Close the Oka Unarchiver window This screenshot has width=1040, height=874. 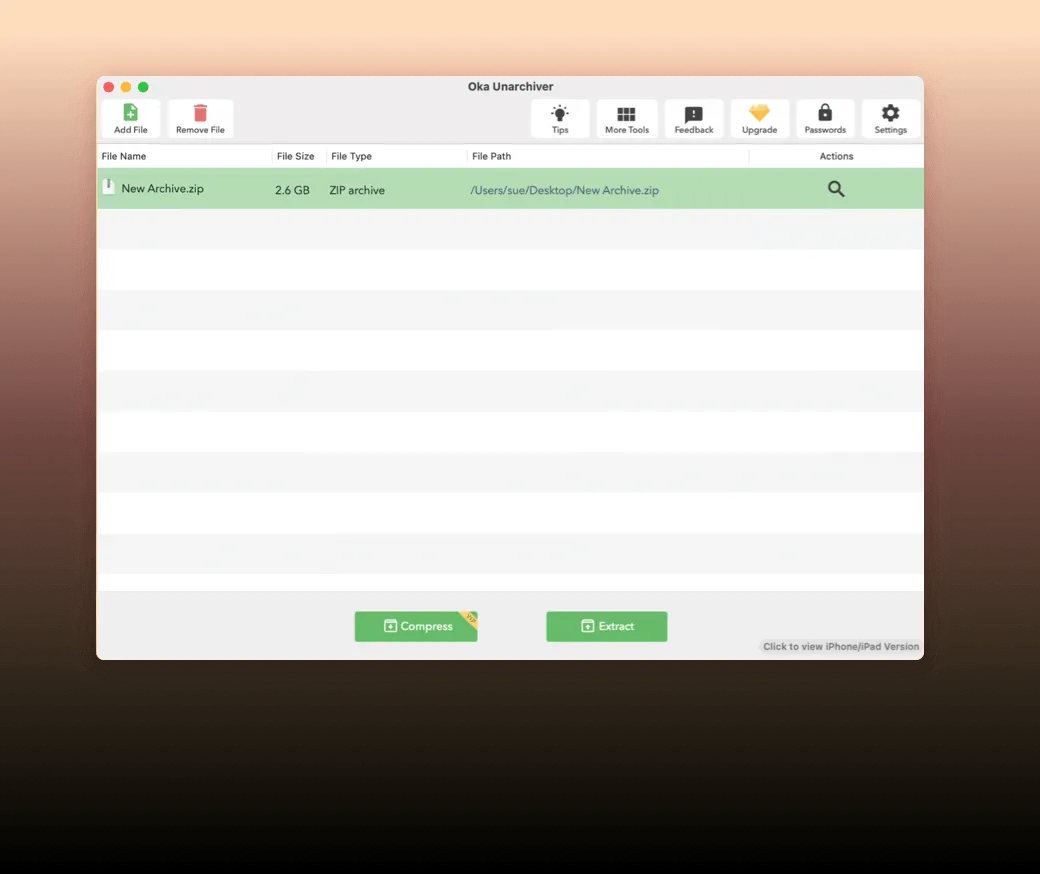109,87
